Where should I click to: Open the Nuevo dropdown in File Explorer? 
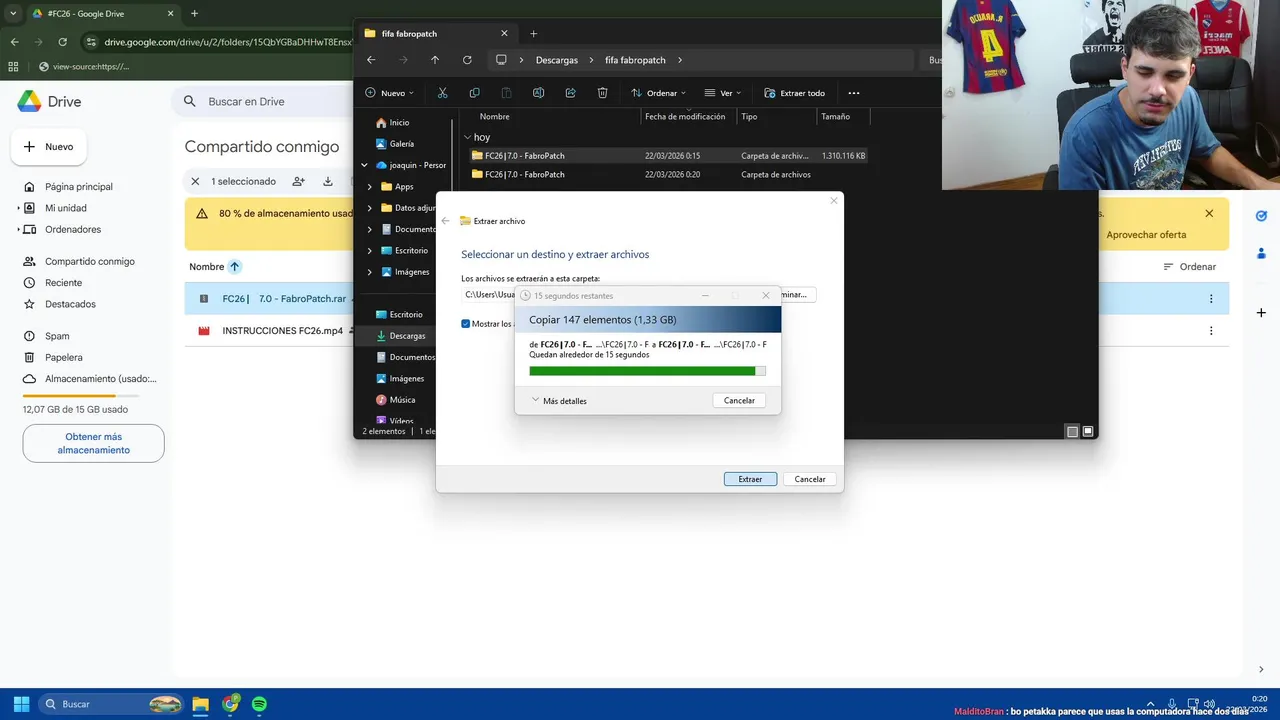coord(390,93)
